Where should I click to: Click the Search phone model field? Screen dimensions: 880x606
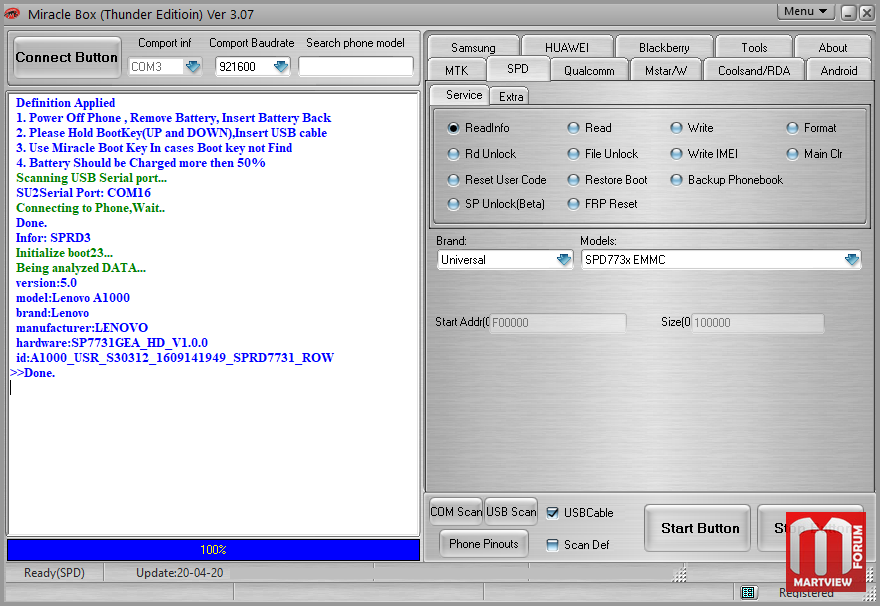coord(356,67)
